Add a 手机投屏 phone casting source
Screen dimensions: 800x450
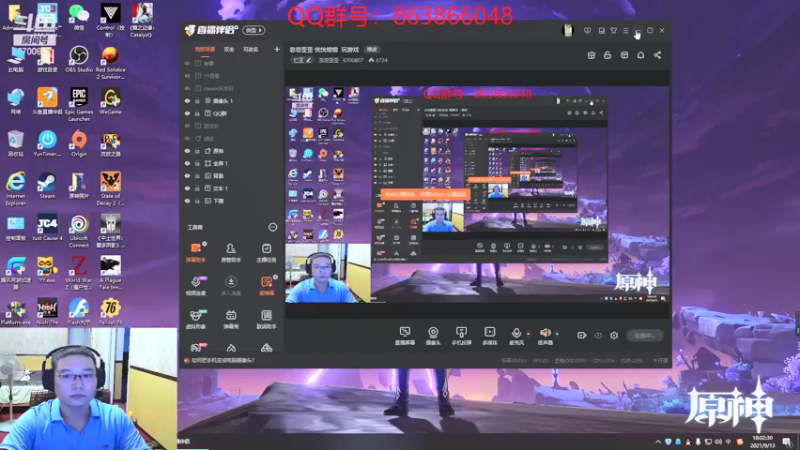[461, 336]
